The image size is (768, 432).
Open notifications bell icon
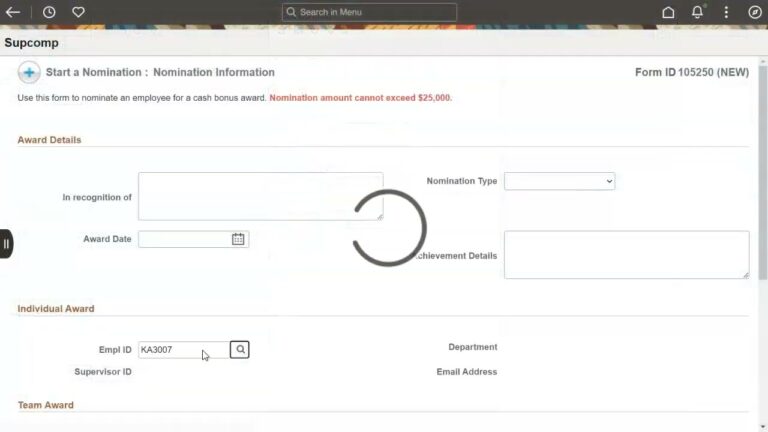pyautogui.click(x=697, y=12)
